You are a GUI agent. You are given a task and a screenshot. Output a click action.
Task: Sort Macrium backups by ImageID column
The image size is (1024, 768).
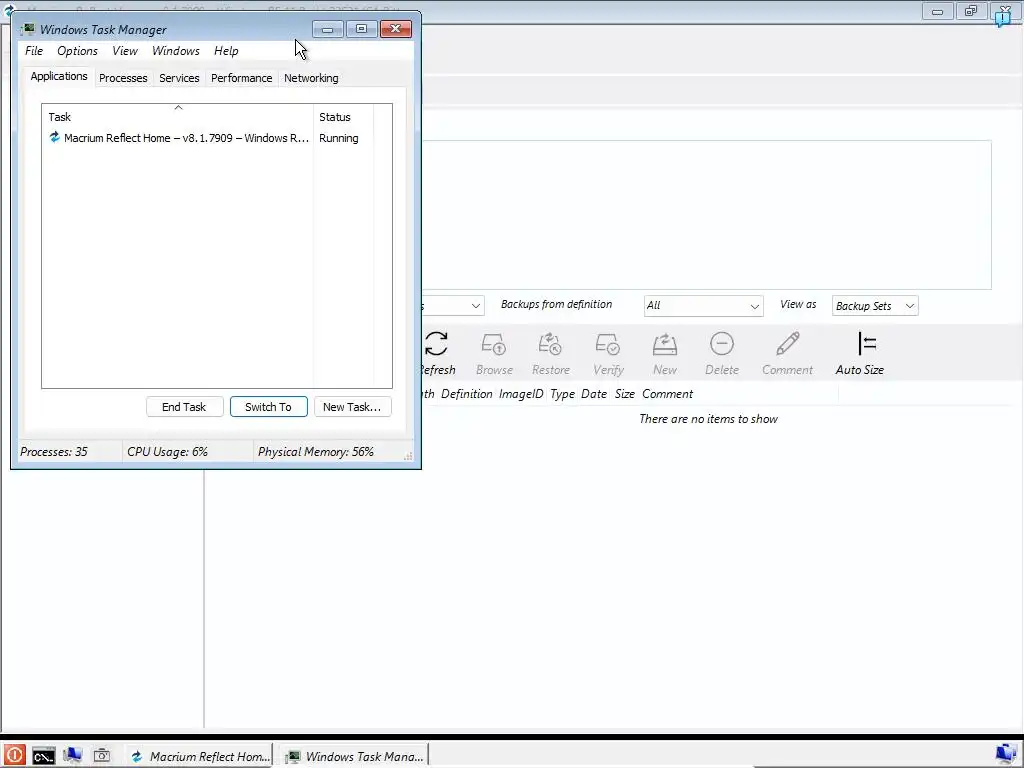pyautogui.click(x=521, y=394)
